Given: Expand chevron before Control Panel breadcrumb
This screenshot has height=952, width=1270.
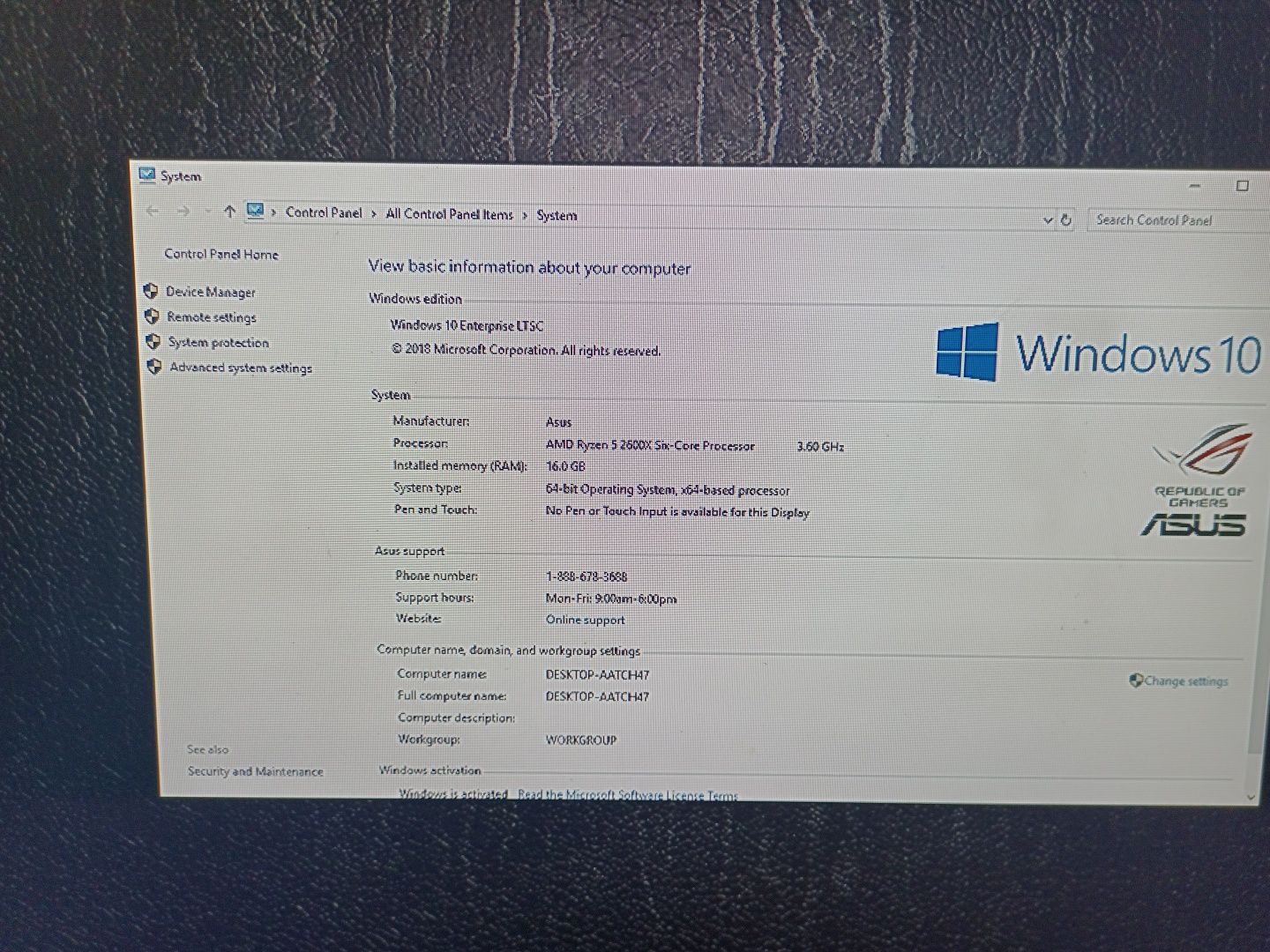Looking at the screenshot, I should click(274, 212).
